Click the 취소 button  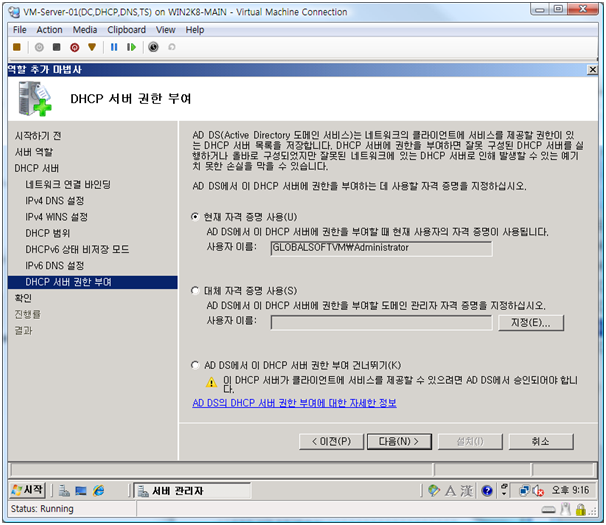(x=541, y=441)
